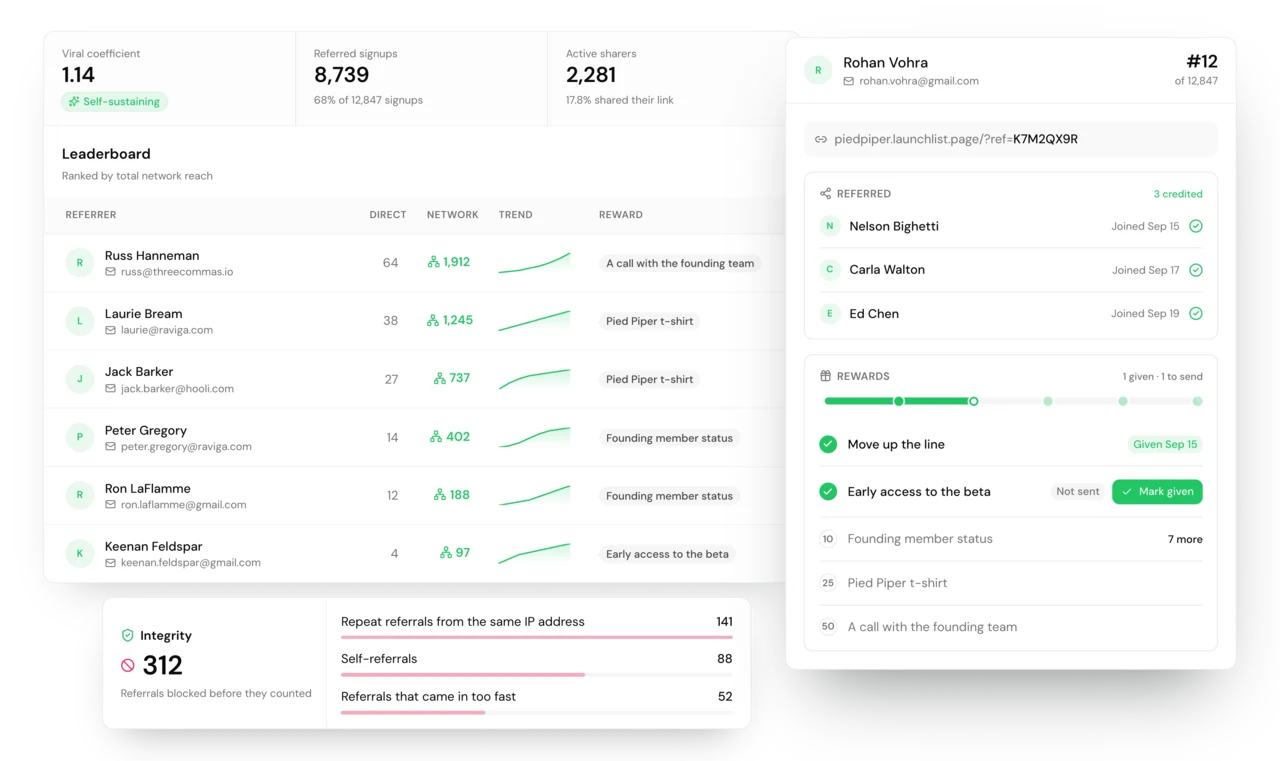Click the sparkle icon in Self-sustaining badge
Screen dimensions: 1280x761
(x=74, y=102)
